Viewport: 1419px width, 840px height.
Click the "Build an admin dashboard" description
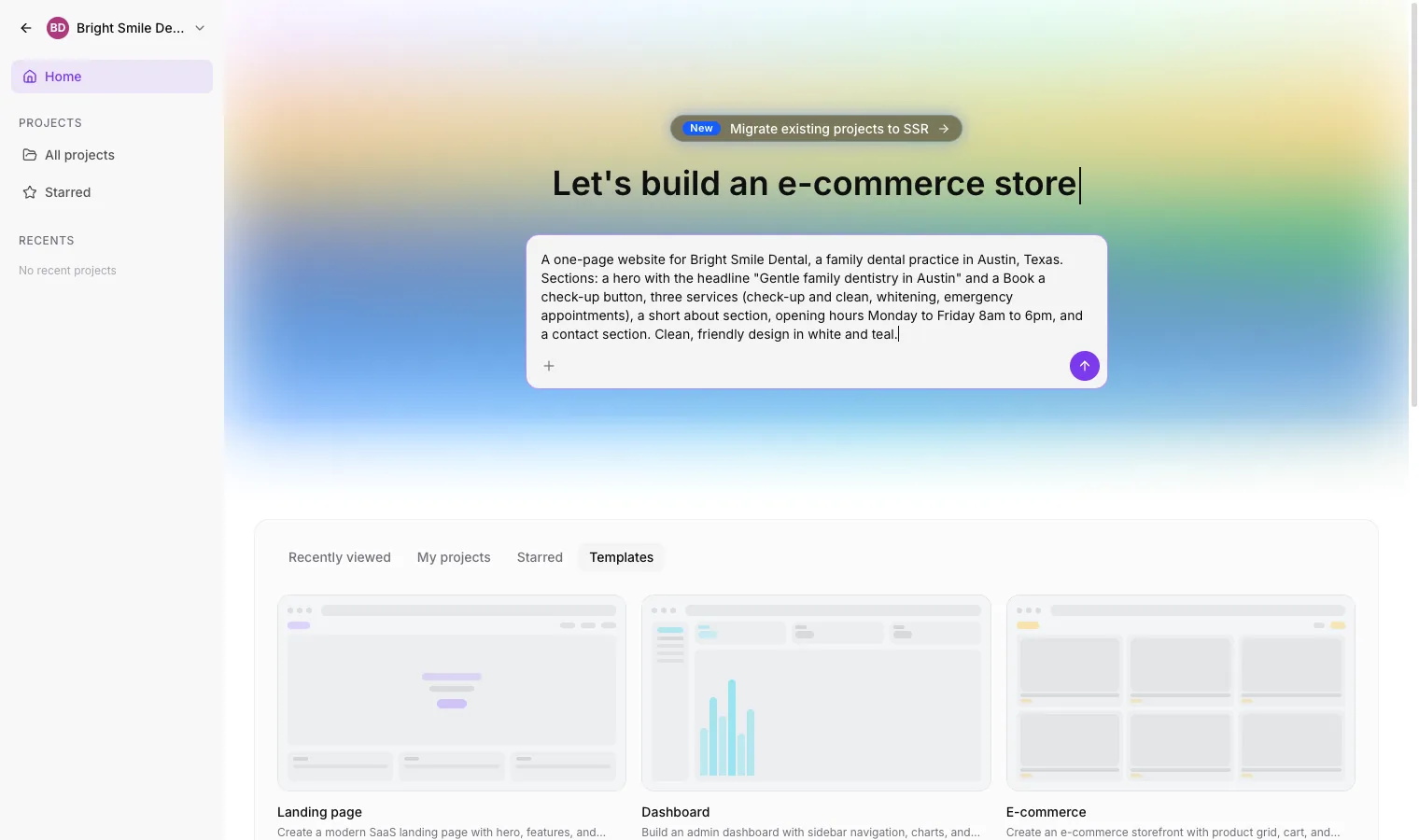[x=810, y=833]
